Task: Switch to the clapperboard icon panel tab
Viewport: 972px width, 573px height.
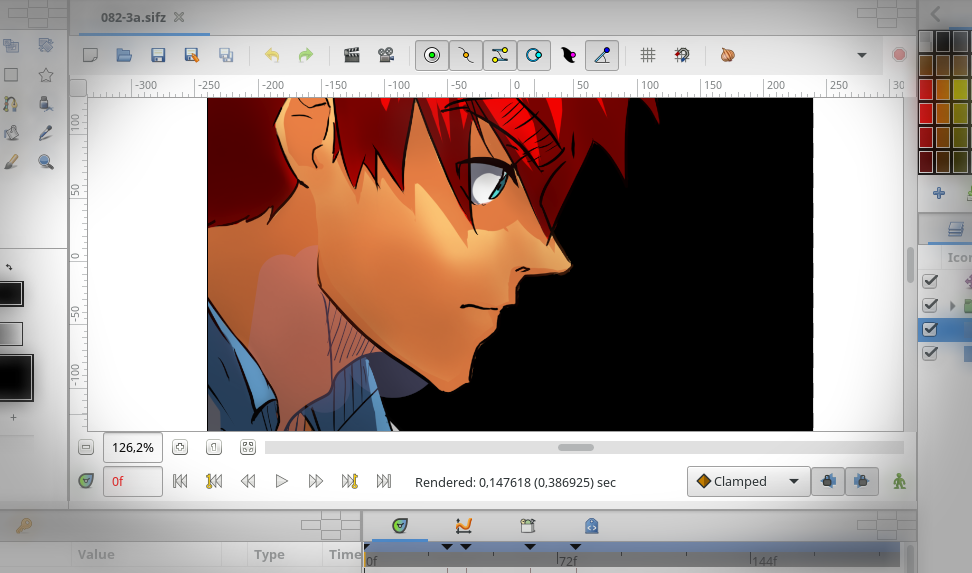Action: (x=528, y=526)
